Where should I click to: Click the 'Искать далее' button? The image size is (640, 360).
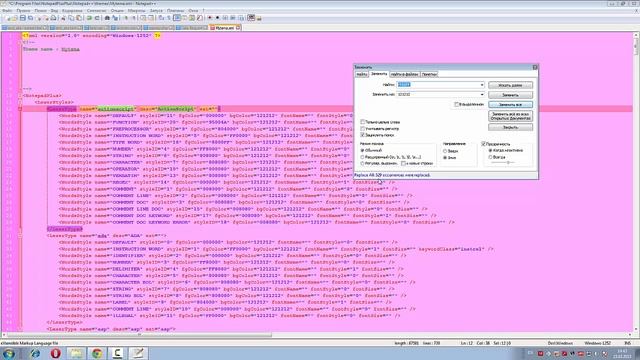click(510, 85)
